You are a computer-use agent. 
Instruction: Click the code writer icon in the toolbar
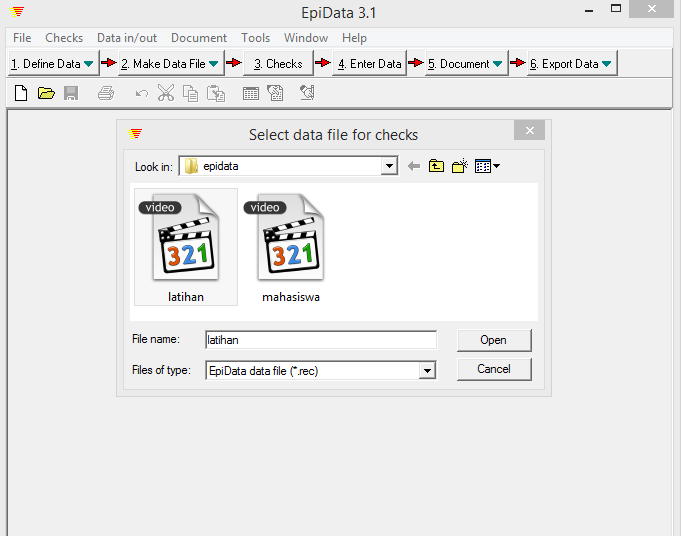click(275, 93)
